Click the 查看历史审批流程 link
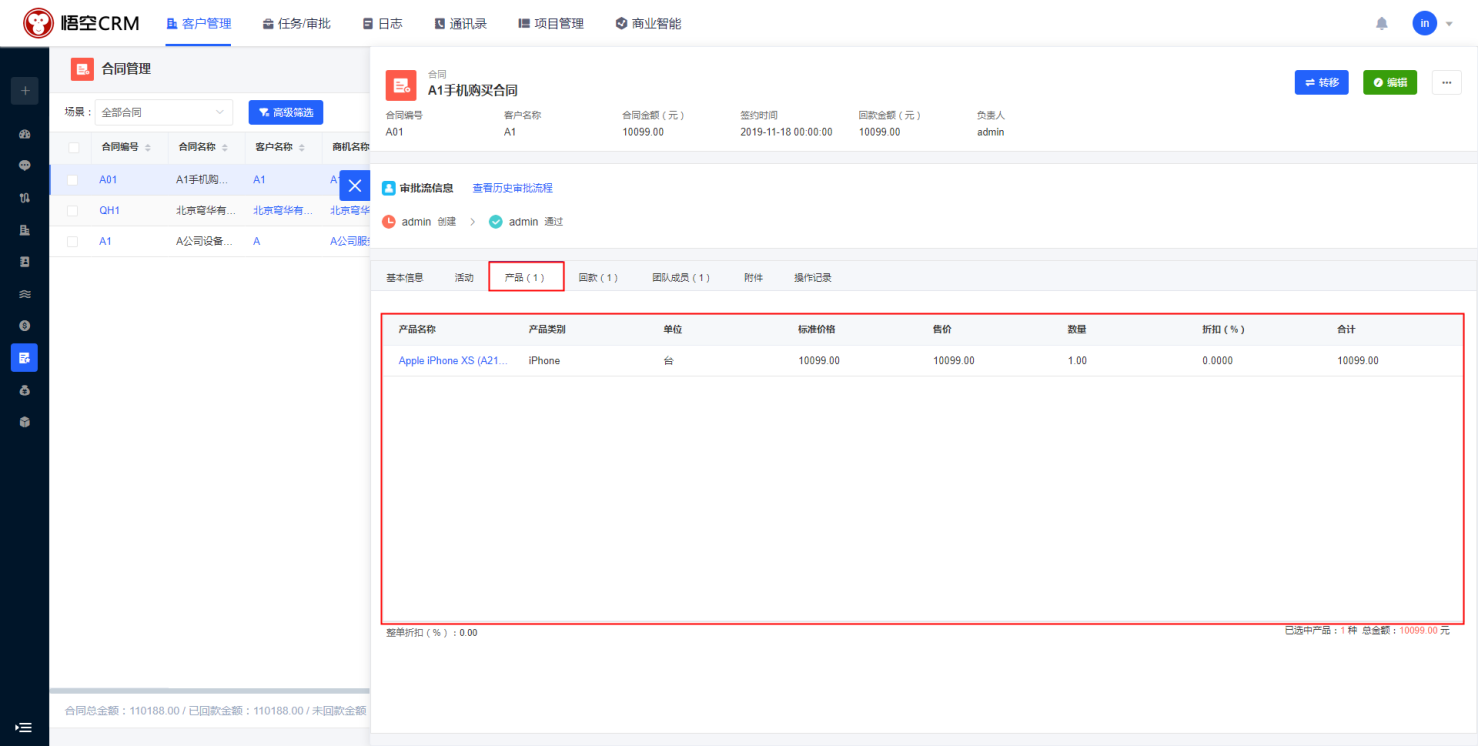This screenshot has height=746, width=1478. (x=512, y=188)
